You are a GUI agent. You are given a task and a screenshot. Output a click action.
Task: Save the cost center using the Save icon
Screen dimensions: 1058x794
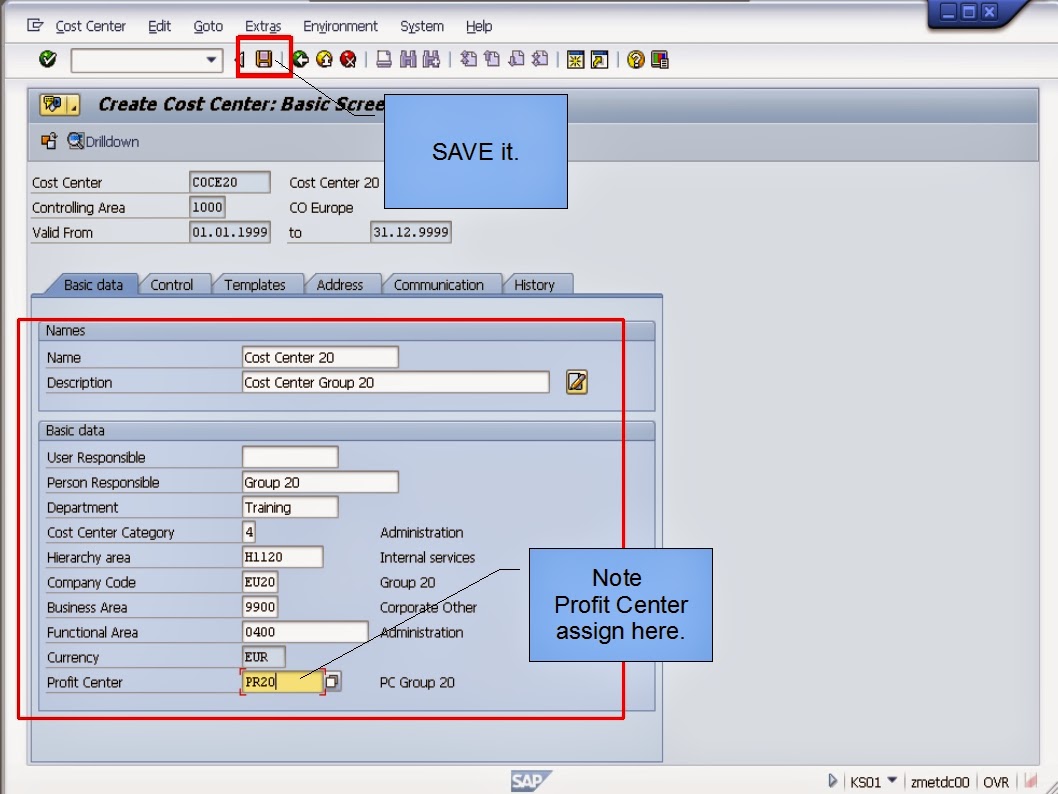pyautogui.click(x=262, y=59)
